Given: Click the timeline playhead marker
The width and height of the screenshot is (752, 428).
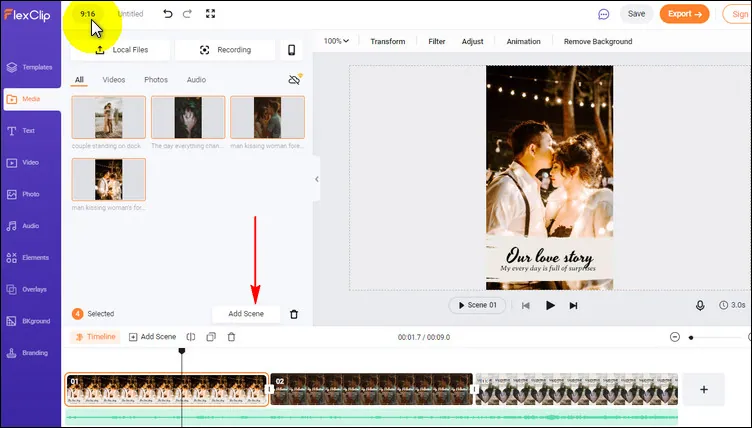Looking at the screenshot, I should click(x=182, y=351).
